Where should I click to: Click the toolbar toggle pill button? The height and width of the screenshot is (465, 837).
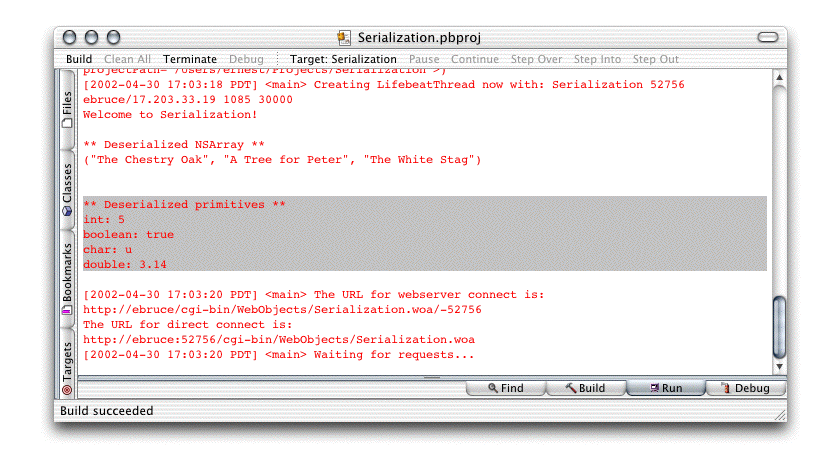(768, 37)
